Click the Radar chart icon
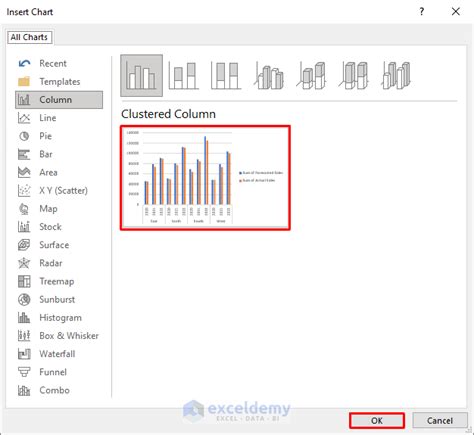The height and width of the screenshot is (435, 474). 24,263
